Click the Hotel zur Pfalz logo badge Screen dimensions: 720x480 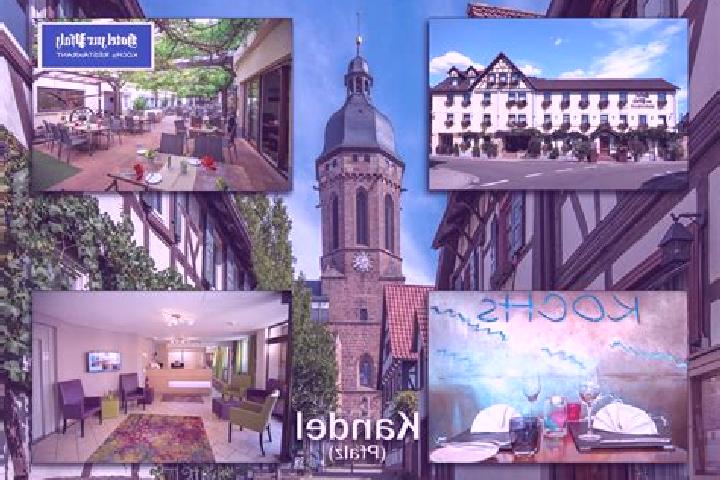[96, 45]
